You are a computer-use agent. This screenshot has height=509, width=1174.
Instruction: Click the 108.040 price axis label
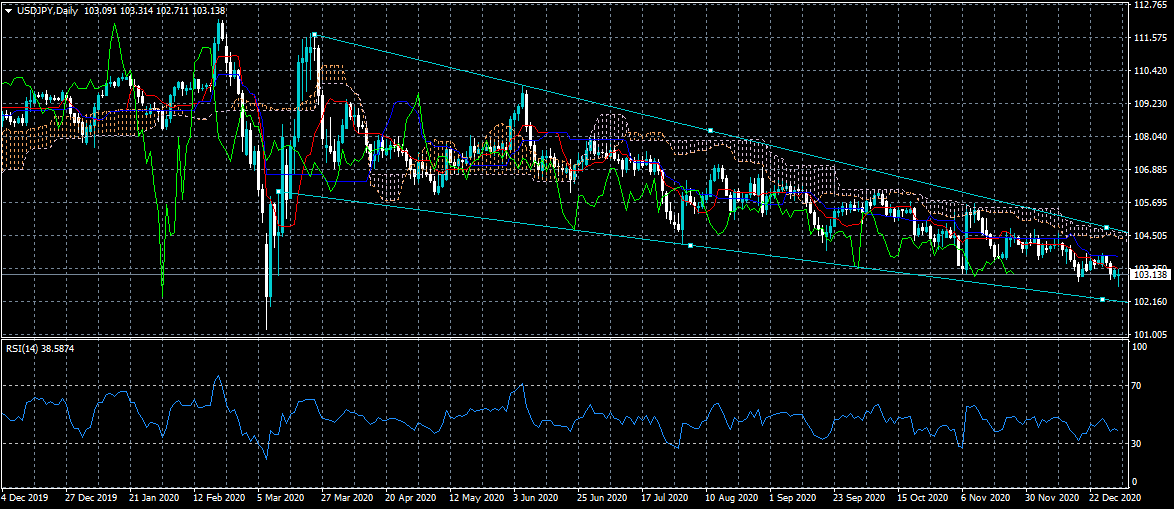click(1151, 136)
